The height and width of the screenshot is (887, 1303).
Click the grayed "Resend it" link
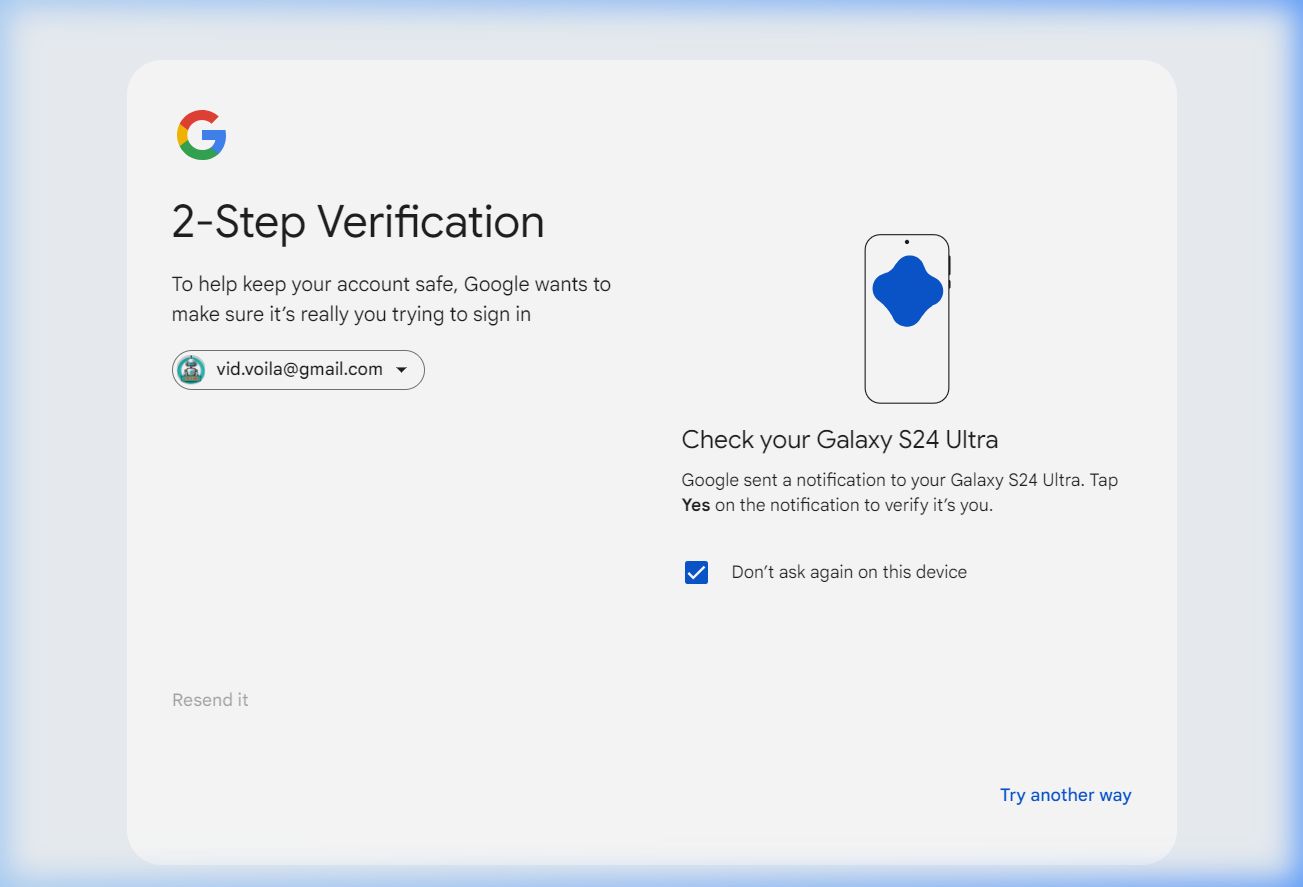coord(210,700)
